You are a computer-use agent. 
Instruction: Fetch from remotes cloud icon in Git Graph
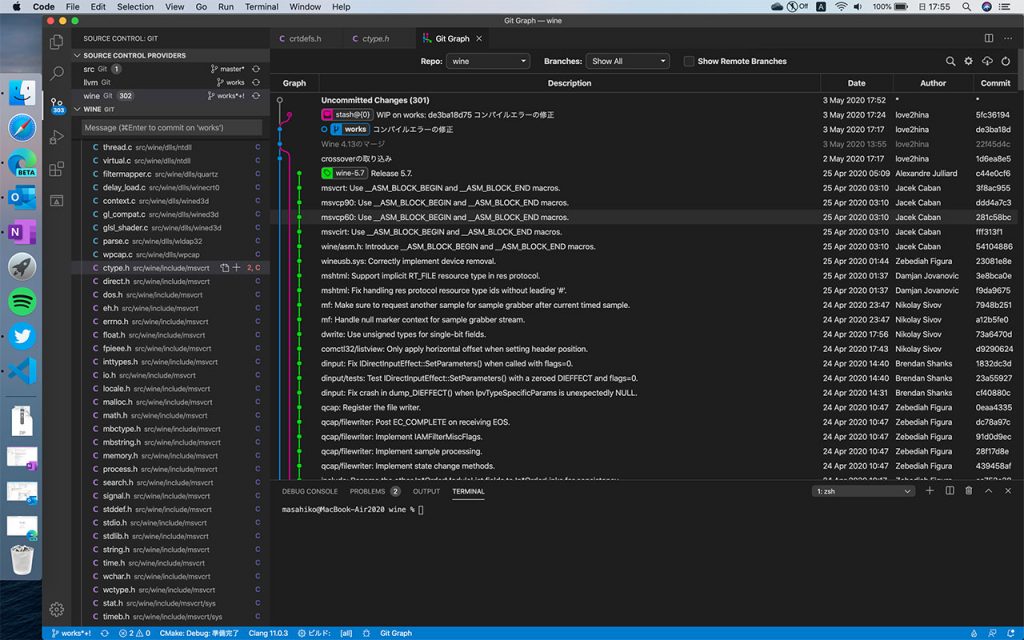987,61
